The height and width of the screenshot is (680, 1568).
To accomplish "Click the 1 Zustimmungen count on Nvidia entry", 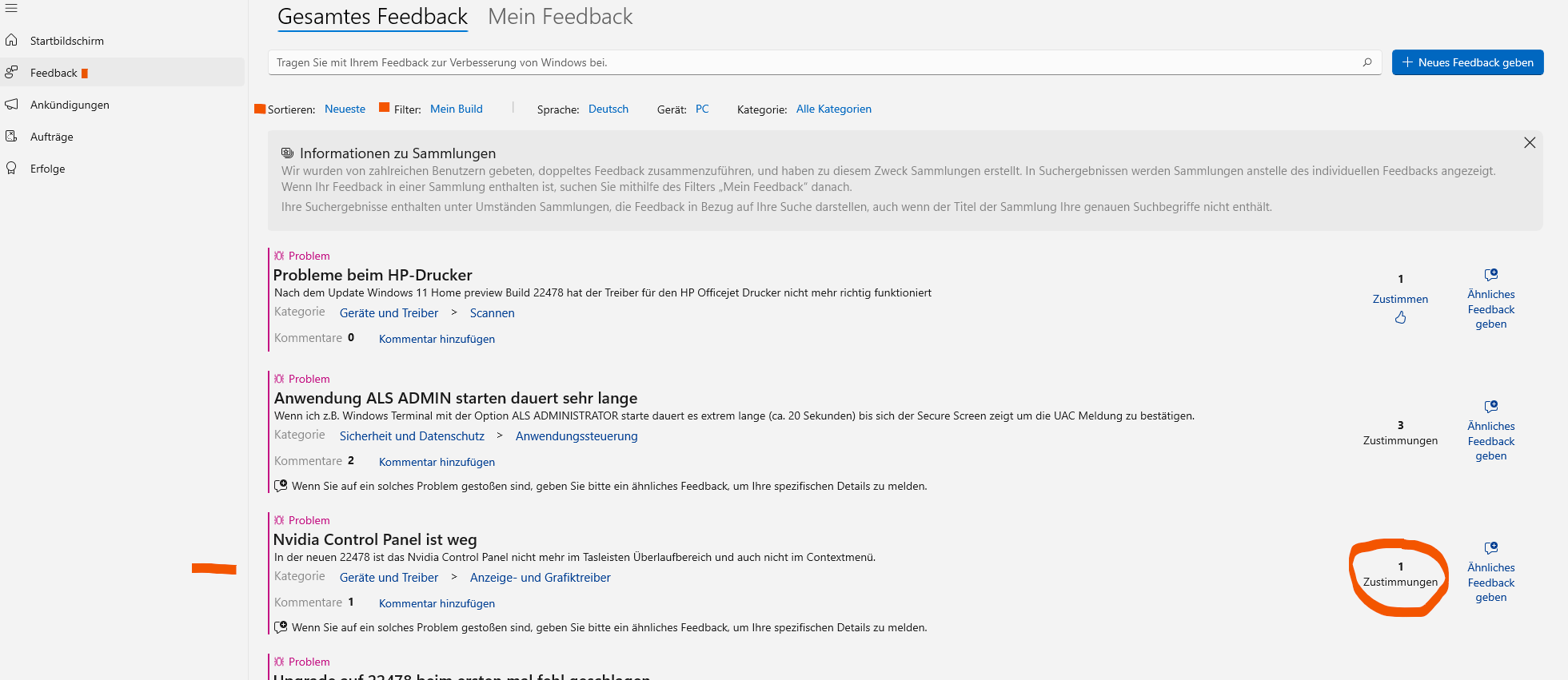I will [1400, 575].
